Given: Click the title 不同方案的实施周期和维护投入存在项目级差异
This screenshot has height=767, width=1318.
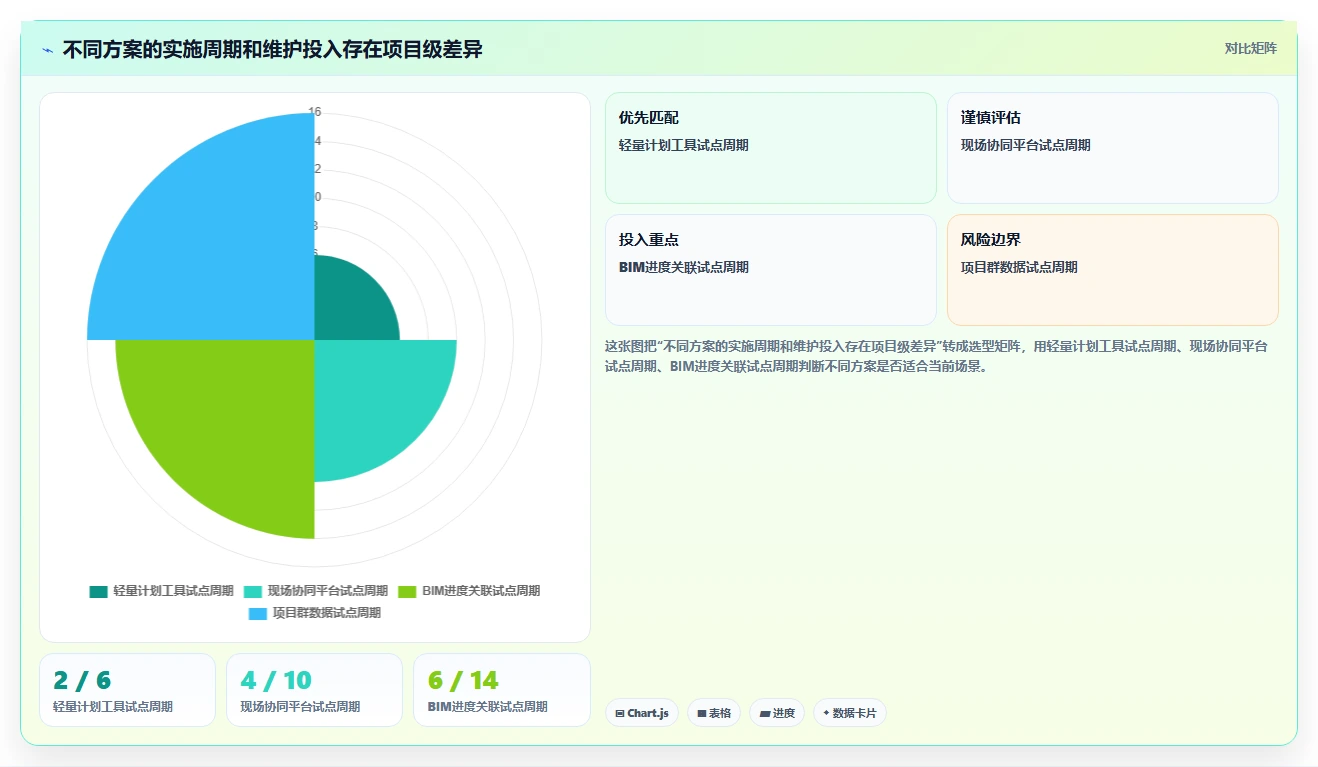Looking at the screenshot, I should (x=272, y=49).
